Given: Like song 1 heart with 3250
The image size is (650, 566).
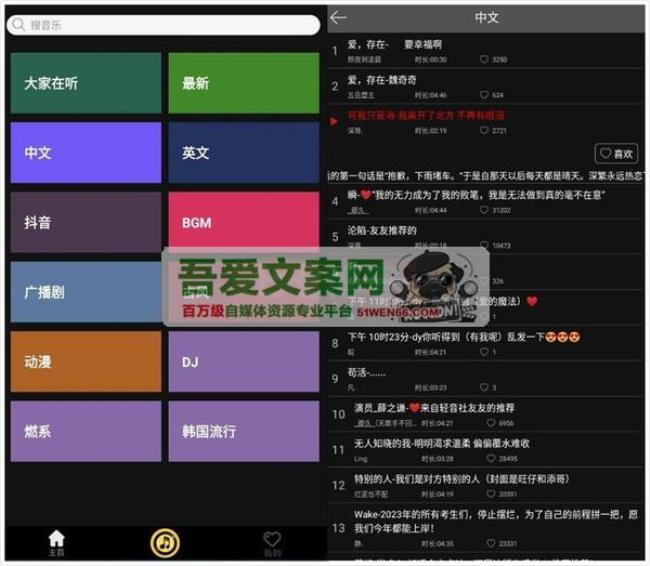Looking at the screenshot, I should coord(484,59).
